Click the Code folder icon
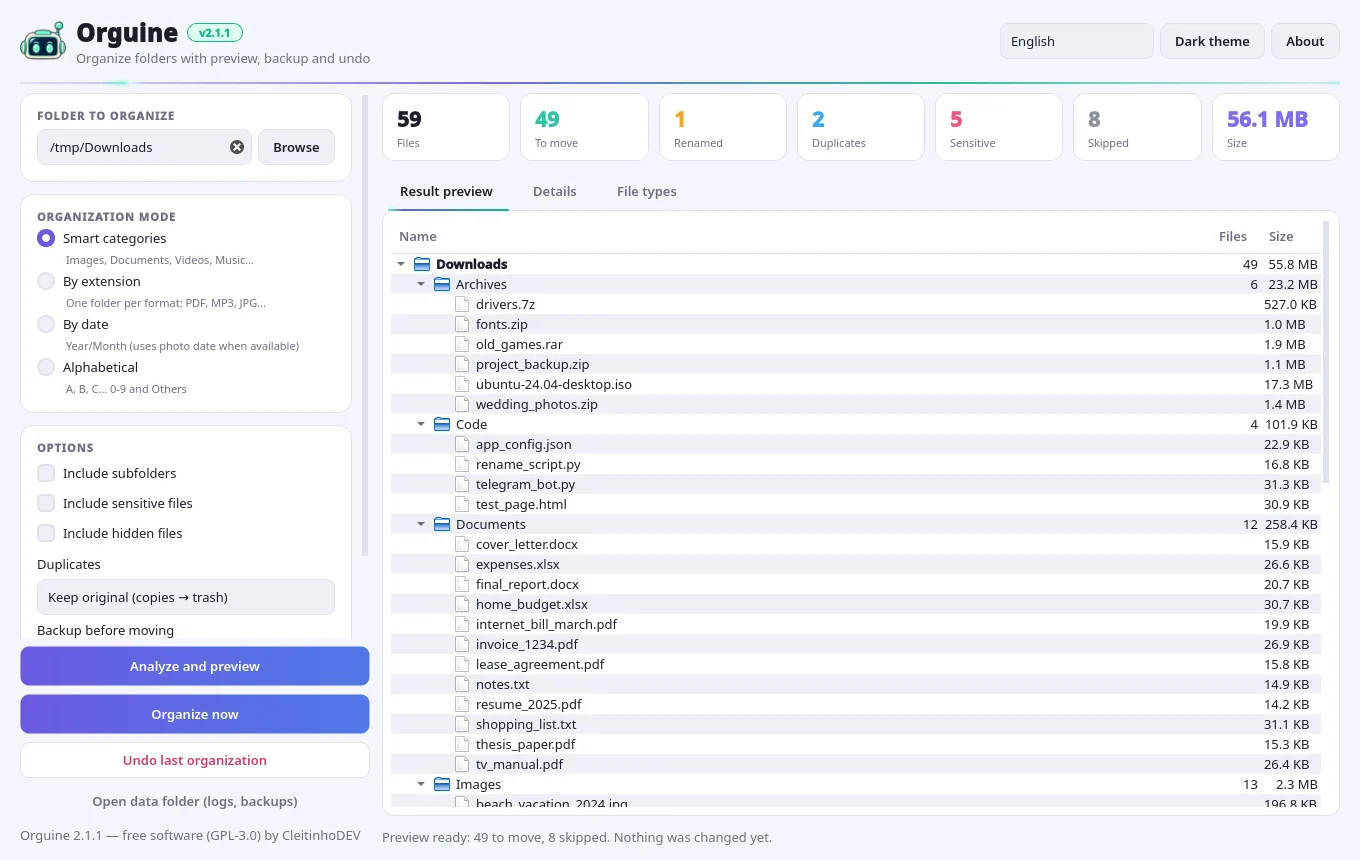This screenshot has height=860, width=1360. tap(442, 424)
